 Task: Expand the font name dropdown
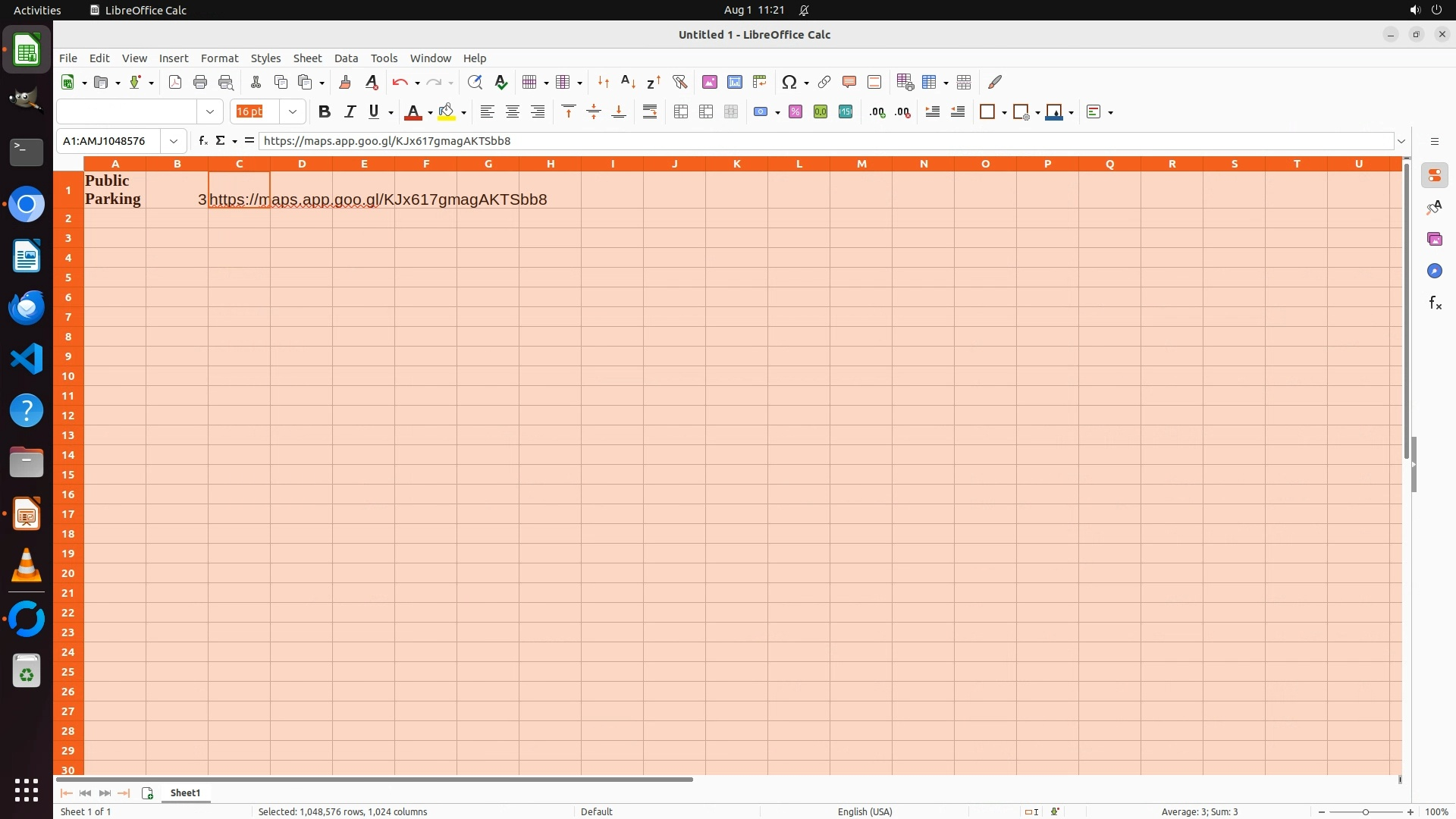tap(210, 112)
